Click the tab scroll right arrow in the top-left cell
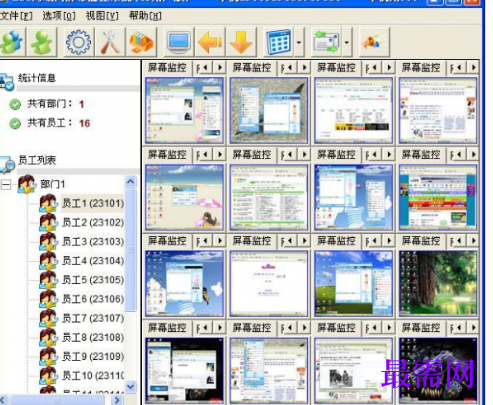Viewport: 493px width, 405px height. click(220, 68)
